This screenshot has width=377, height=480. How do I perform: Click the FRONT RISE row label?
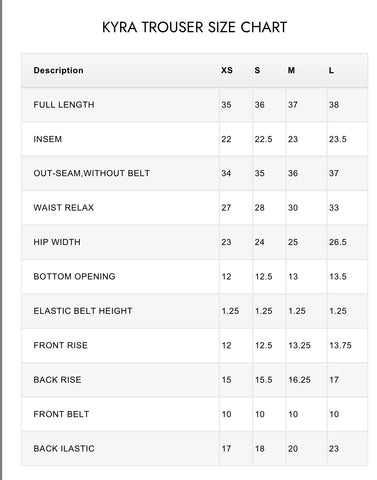tap(60, 345)
